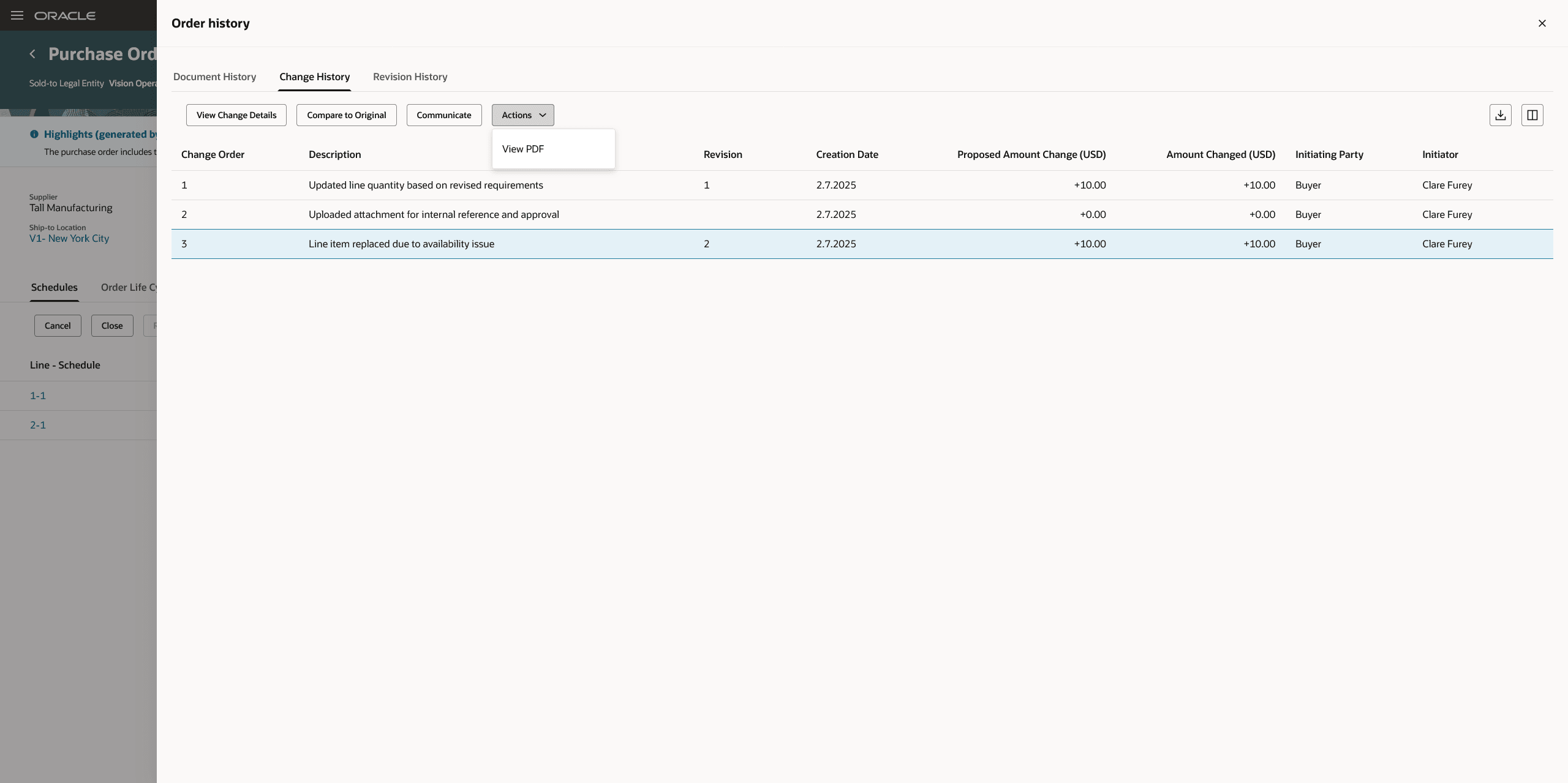Switch to Document History tab
The image size is (1568, 783).
[x=214, y=77]
